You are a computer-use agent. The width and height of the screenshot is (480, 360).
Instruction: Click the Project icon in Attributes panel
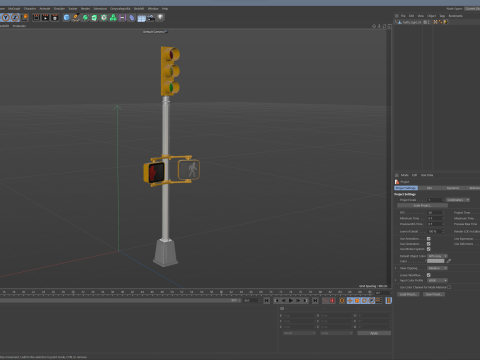pyautogui.click(x=397, y=182)
